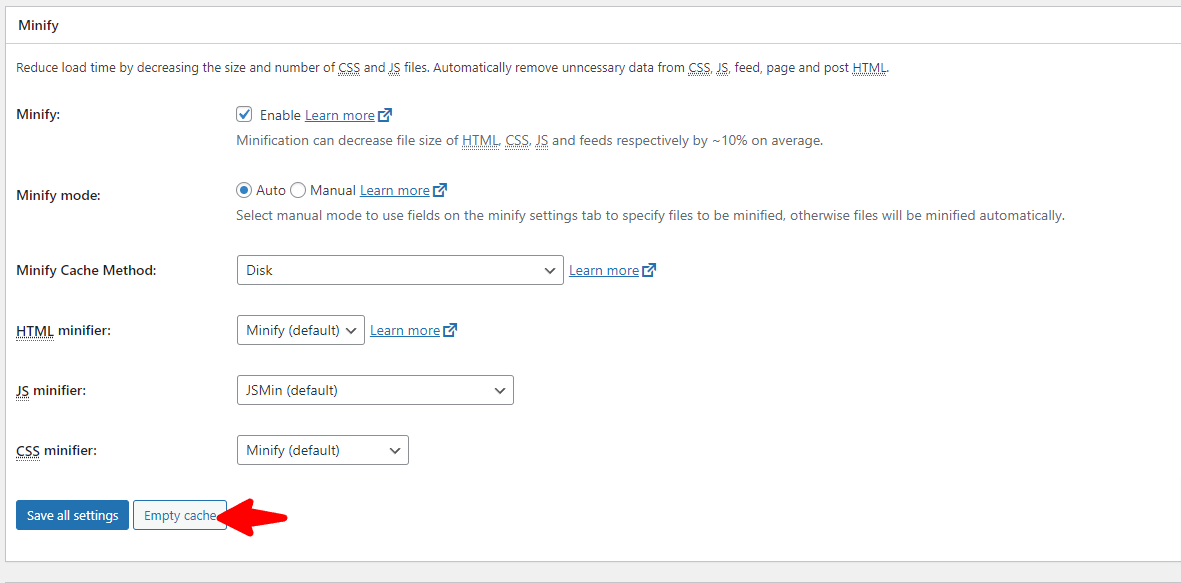Viewport: 1181px width, 583px height.
Task: Open JS minifier JSMin dropdown
Action: click(x=375, y=390)
